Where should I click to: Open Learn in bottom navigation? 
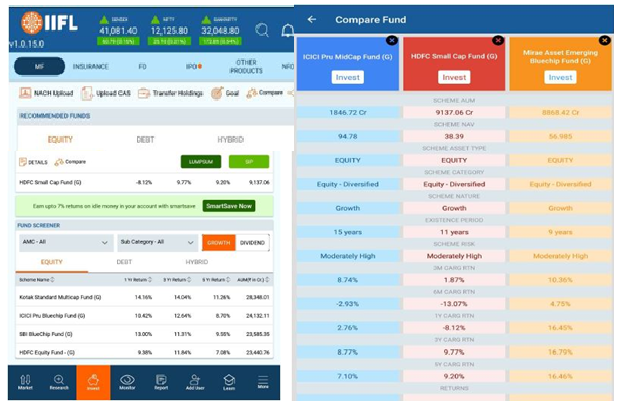pyautogui.click(x=229, y=382)
